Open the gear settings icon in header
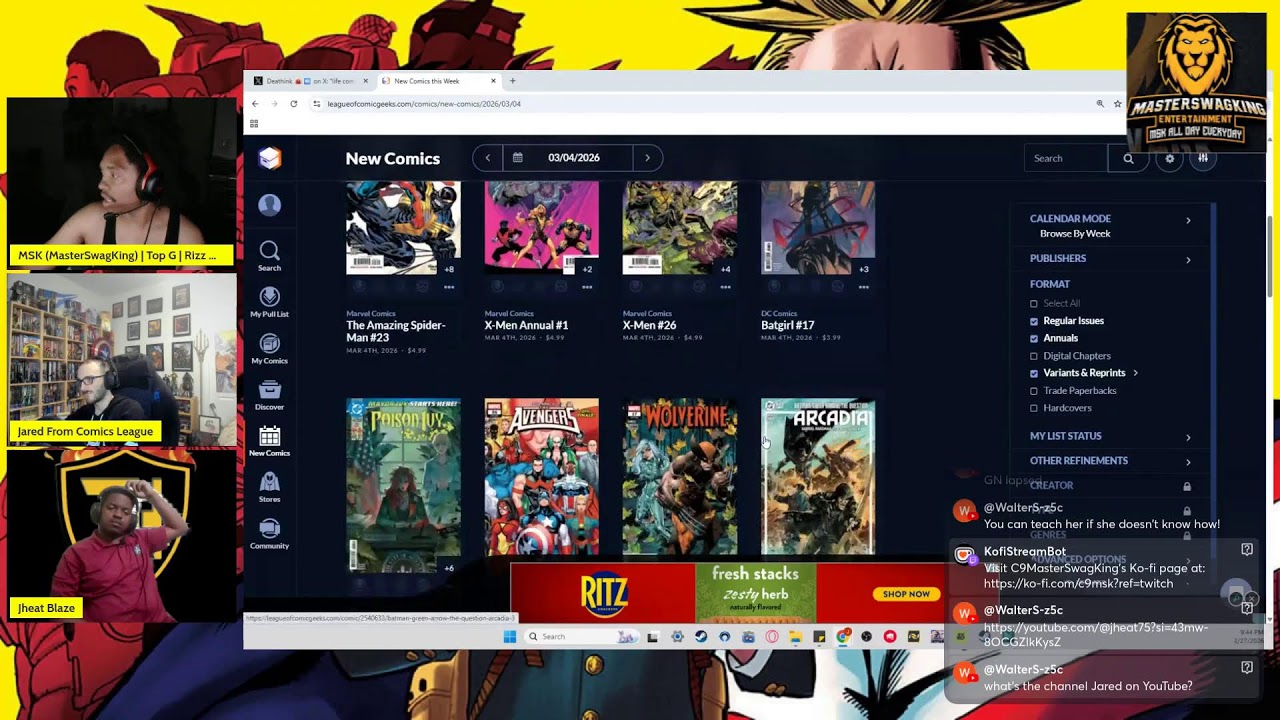1280x720 pixels. [x=1169, y=158]
